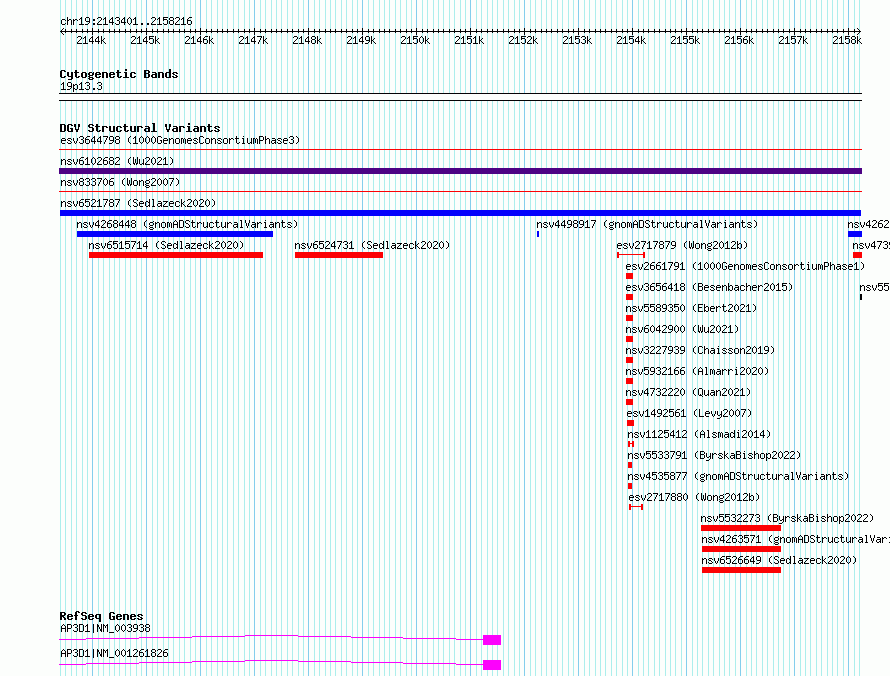Click the nsv3227939 red variant square
Screen dimensions: 890x676
tap(629, 360)
